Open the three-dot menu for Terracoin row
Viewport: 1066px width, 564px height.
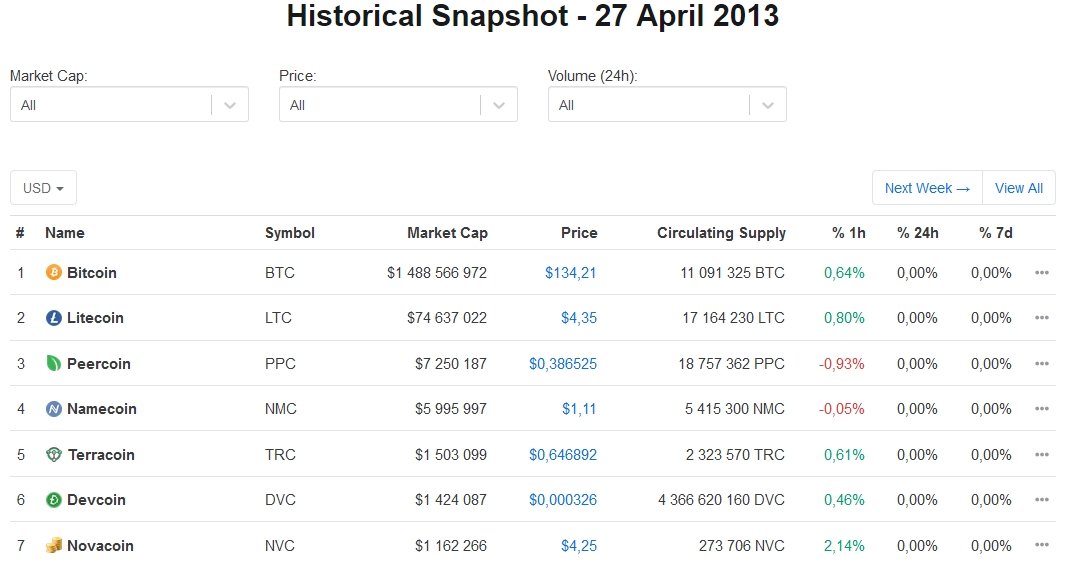coord(1042,455)
